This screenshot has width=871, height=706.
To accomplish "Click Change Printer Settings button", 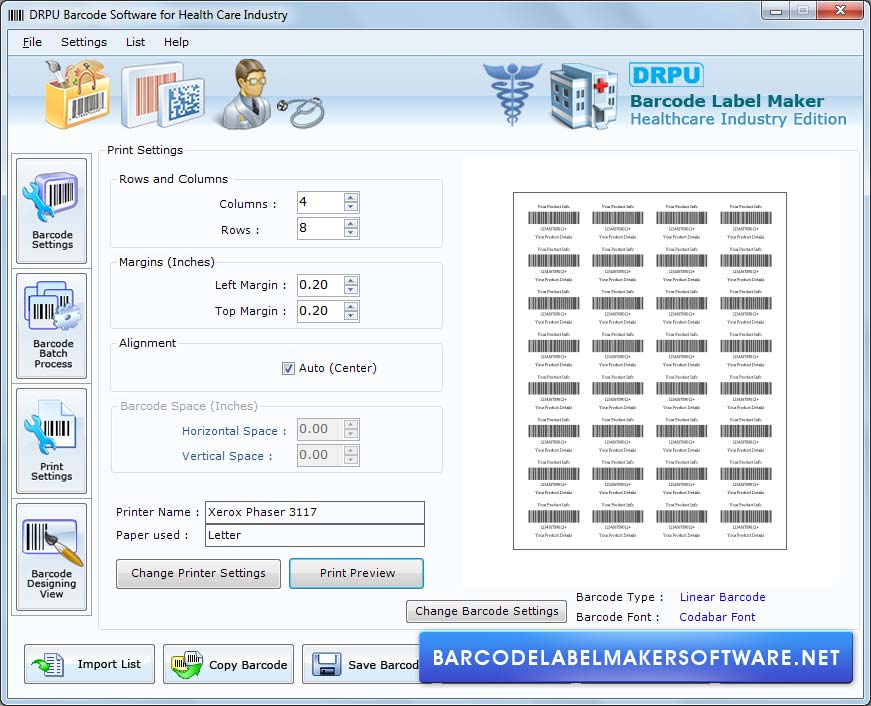I will [x=198, y=573].
